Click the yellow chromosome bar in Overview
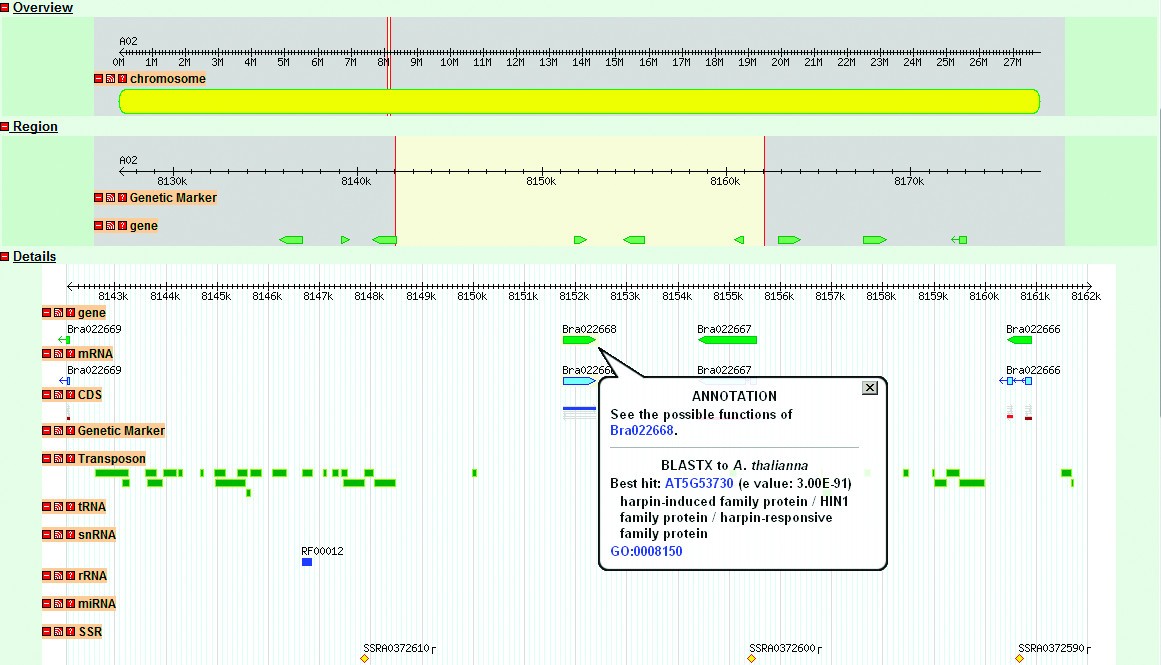The height and width of the screenshot is (665, 1161). coord(579,101)
